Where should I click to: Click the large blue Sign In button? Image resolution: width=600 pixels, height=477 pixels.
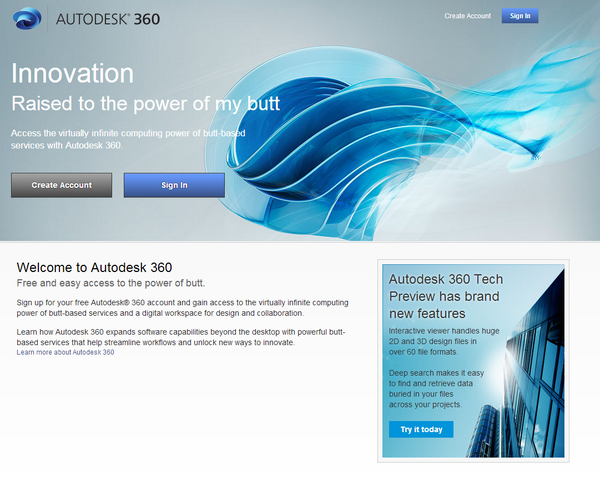point(174,185)
